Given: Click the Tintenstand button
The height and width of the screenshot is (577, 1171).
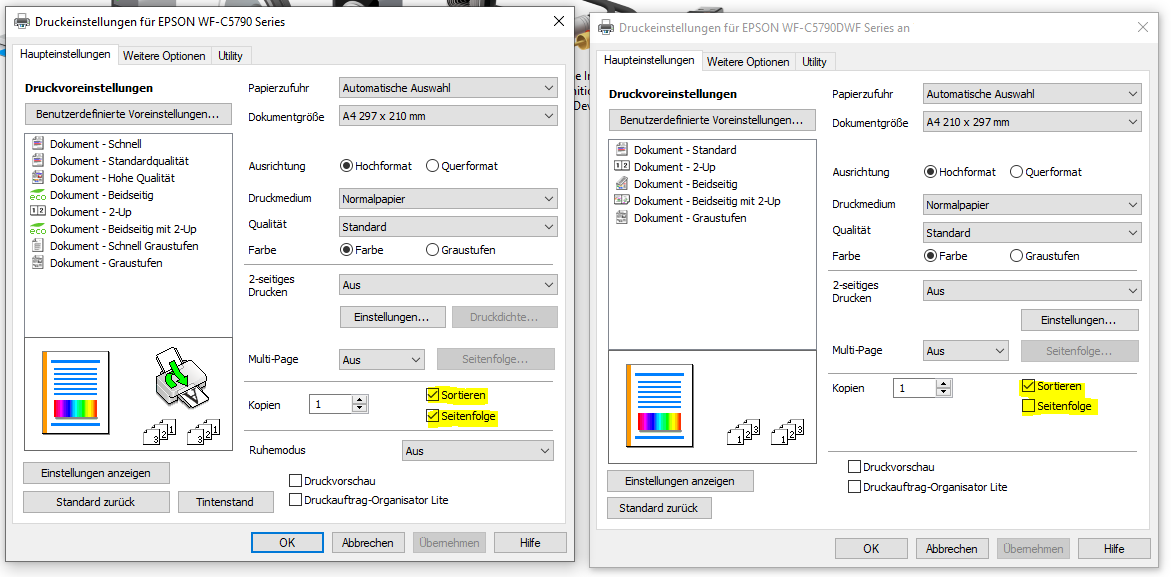Looking at the screenshot, I should coord(225,502).
